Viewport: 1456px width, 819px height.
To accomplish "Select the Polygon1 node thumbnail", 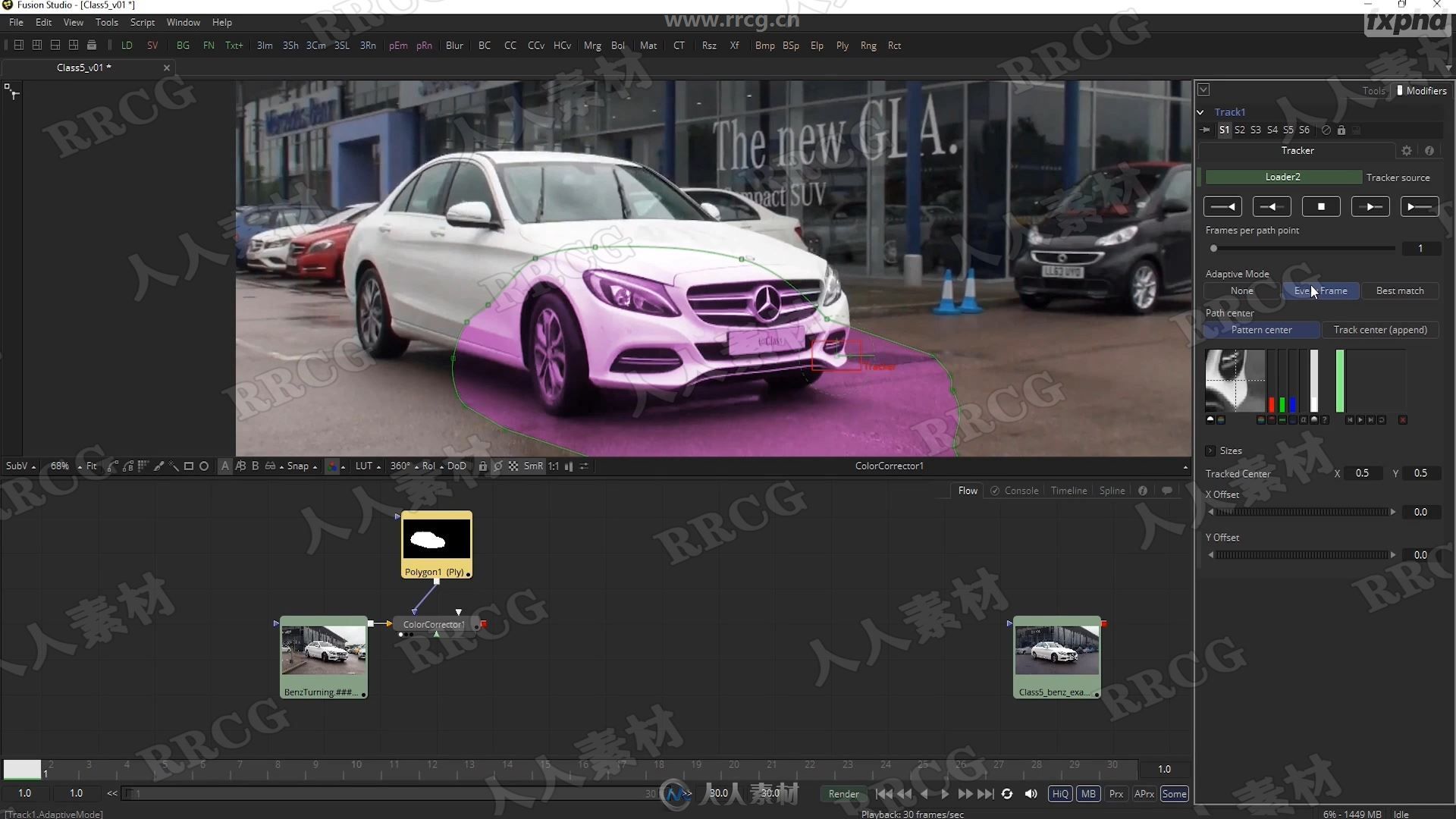I will pyautogui.click(x=436, y=540).
